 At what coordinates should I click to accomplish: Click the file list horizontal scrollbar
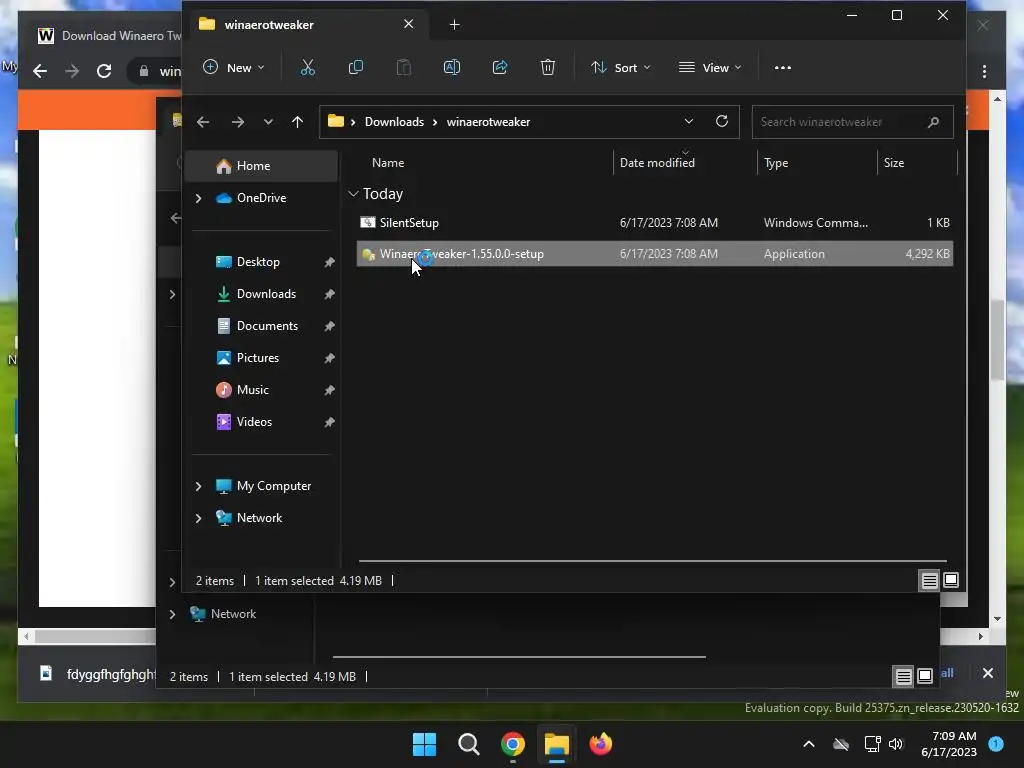[652, 560]
